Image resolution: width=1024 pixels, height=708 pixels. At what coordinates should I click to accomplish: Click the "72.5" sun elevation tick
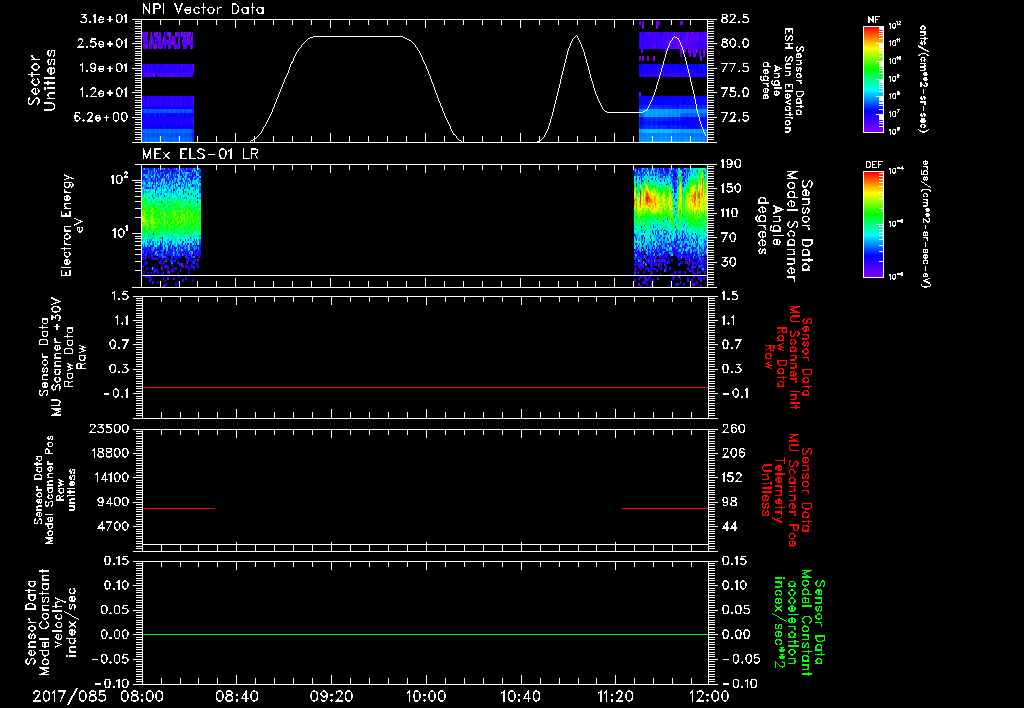pyautogui.click(x=735, y=117)
